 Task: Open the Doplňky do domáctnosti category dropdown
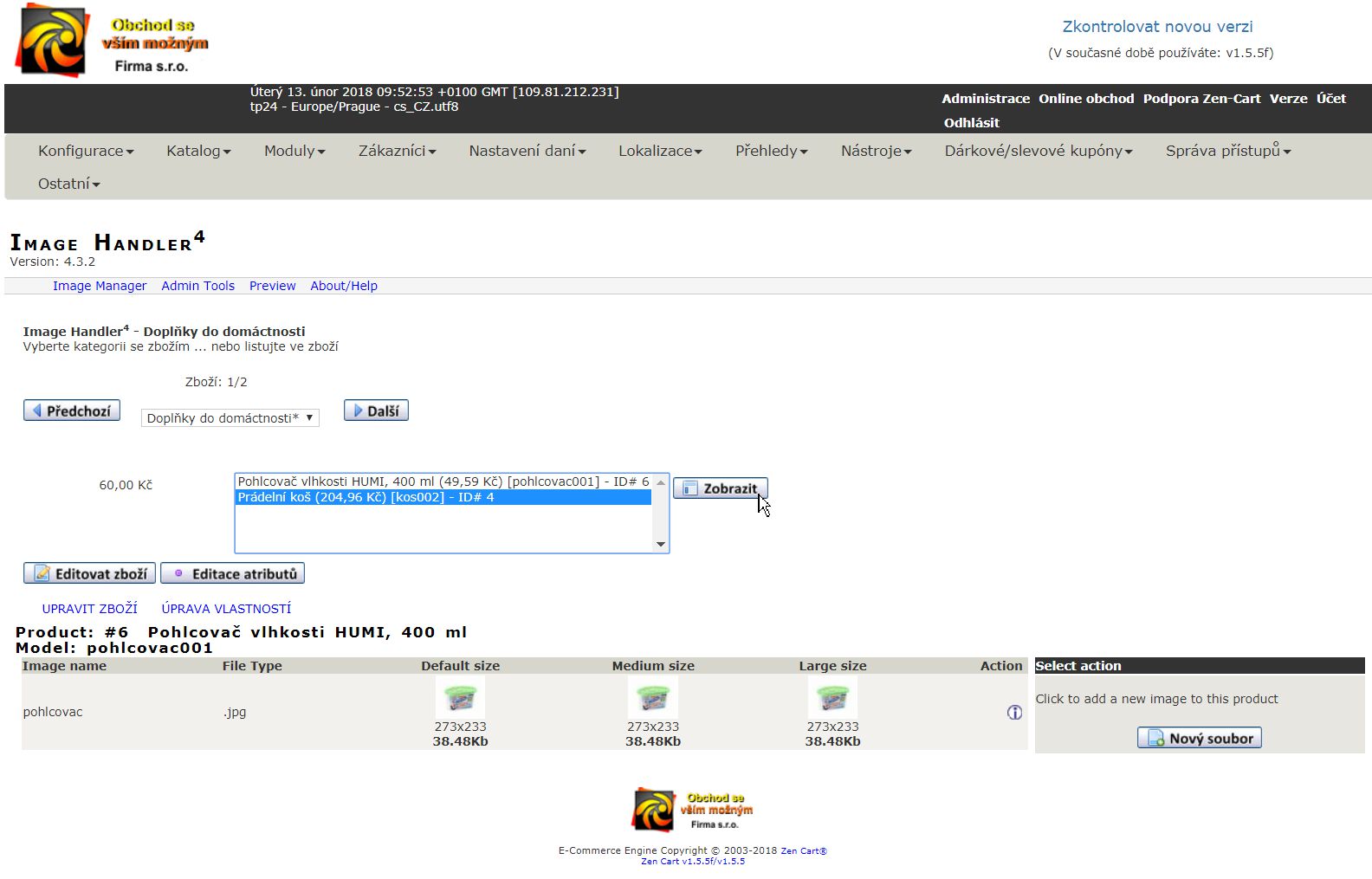(x=230, y=417)
